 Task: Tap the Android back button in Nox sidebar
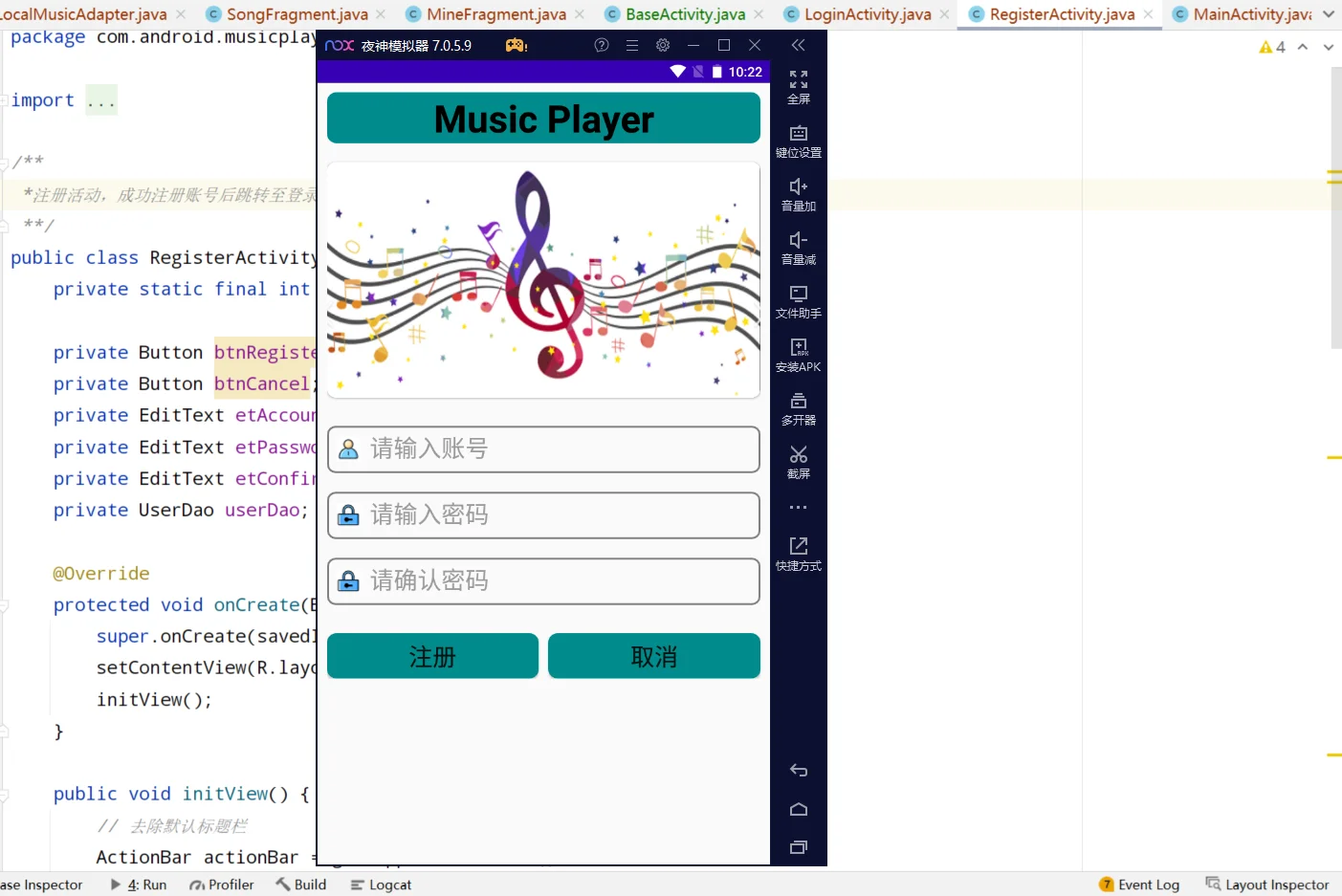[799, 771]
